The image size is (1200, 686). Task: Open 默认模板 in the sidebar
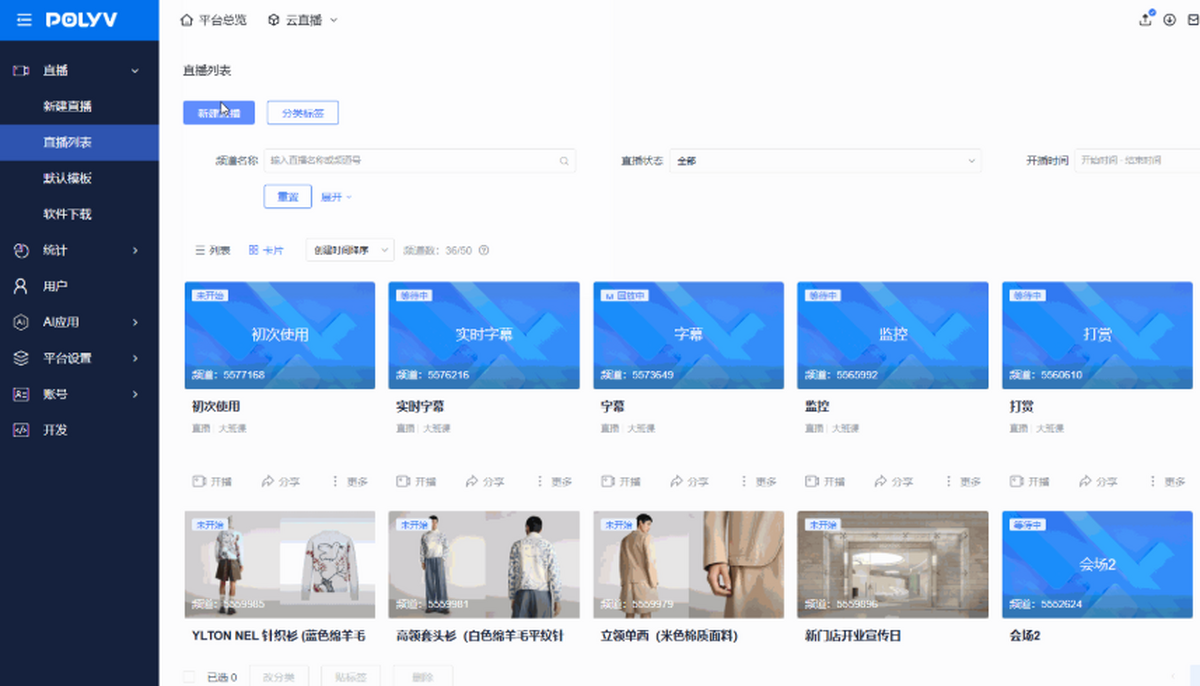[68, 178]
